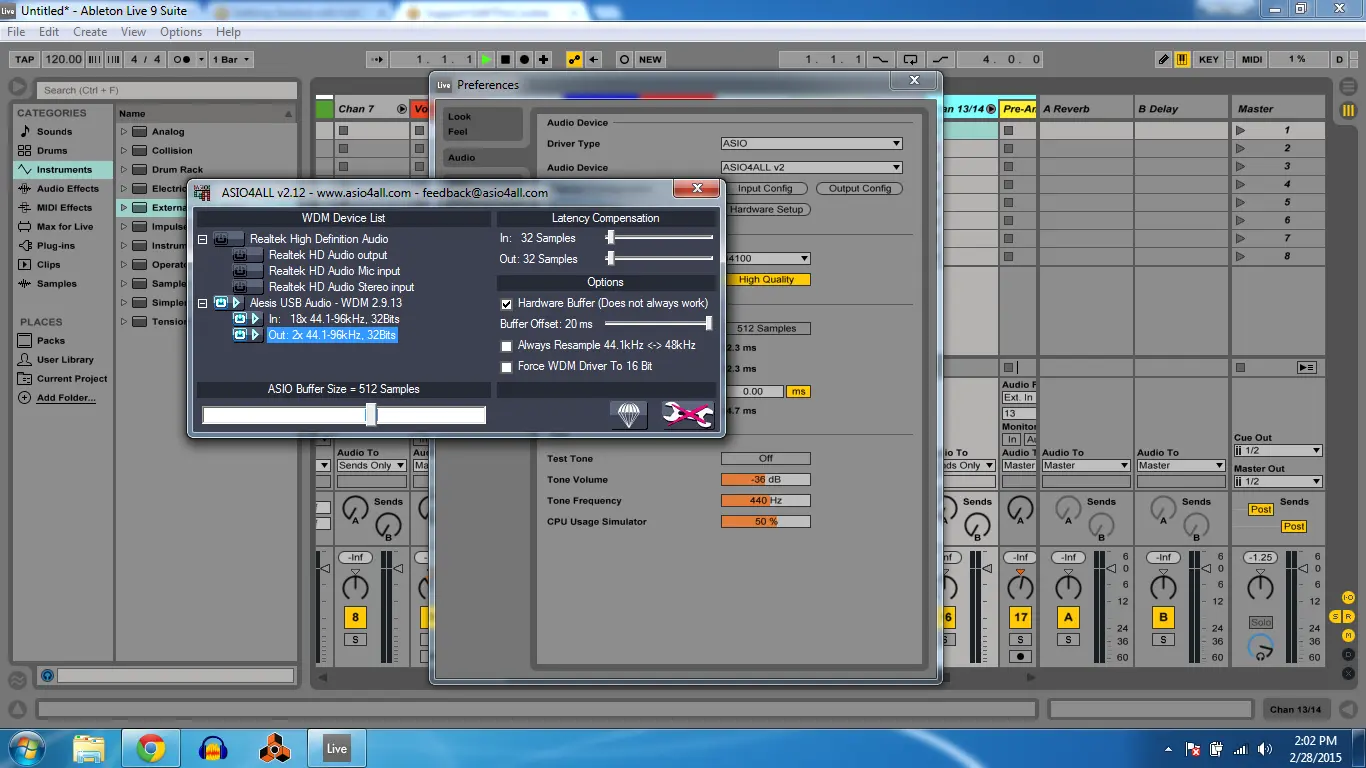Viewport: 1366px width, 768px height.
Task: Enable Force WDM Driver To 16 Bit checkbox
Action: 506,366
